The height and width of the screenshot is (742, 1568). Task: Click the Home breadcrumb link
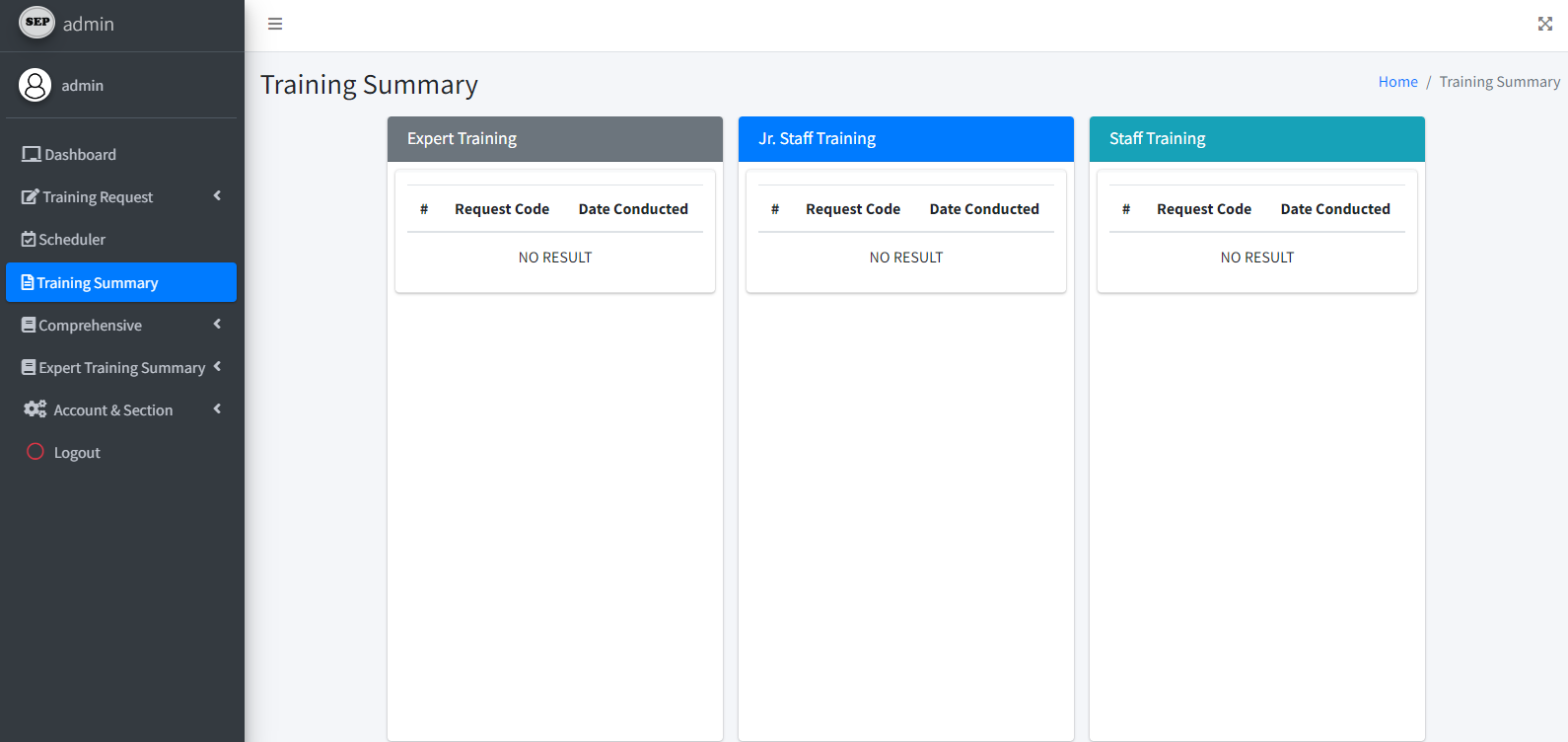click(x=1397, y=82)
